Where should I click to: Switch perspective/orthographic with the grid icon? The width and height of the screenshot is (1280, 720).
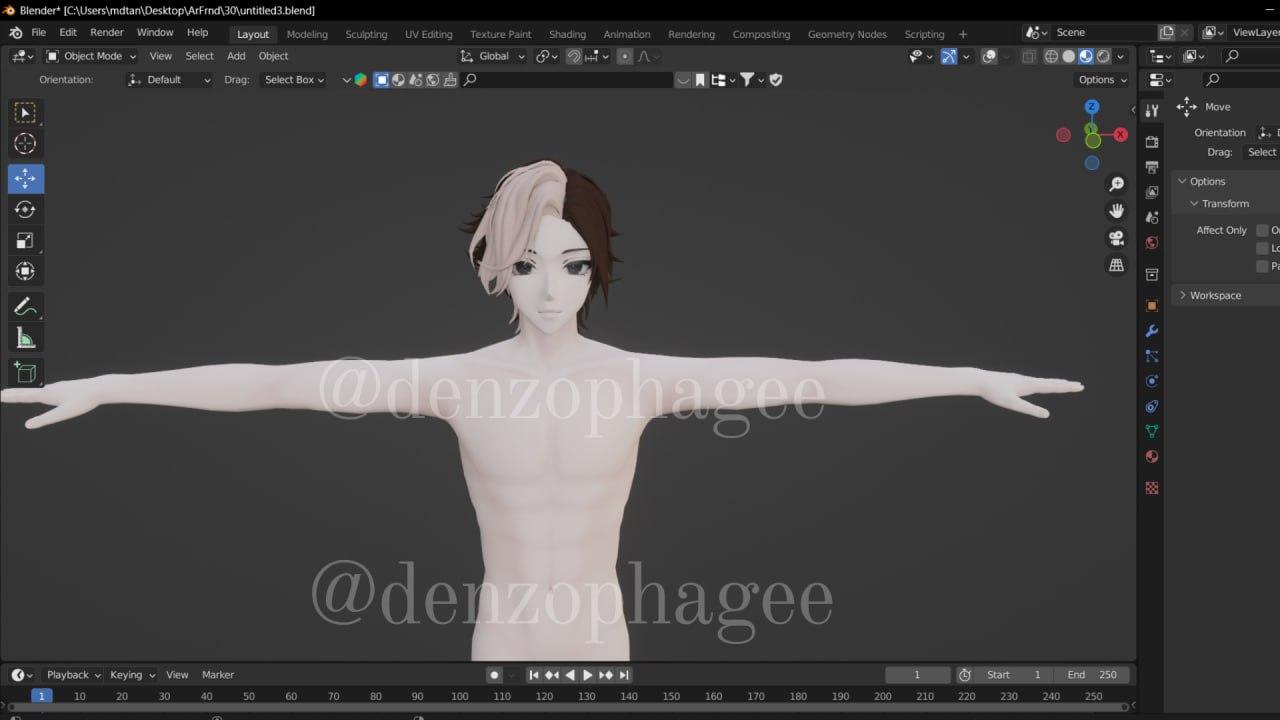(1116, 265)
